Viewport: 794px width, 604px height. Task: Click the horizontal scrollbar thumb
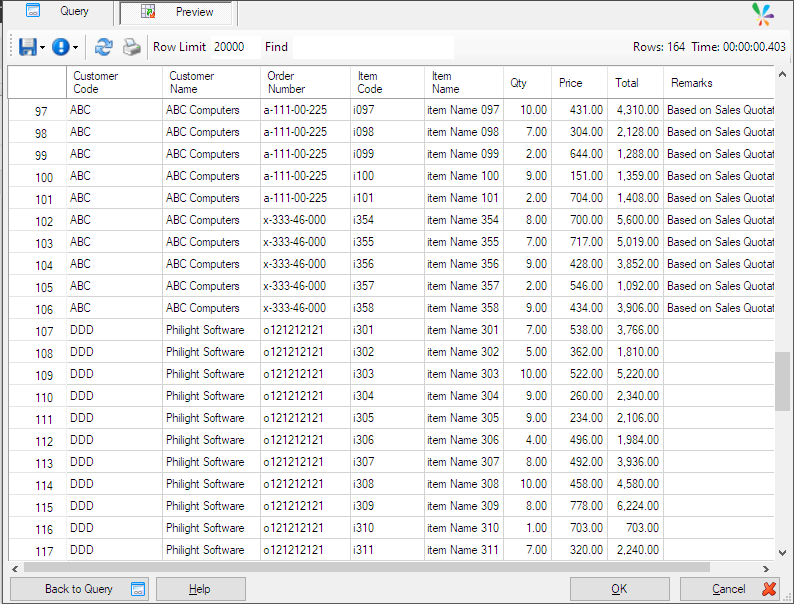[367, 568]
